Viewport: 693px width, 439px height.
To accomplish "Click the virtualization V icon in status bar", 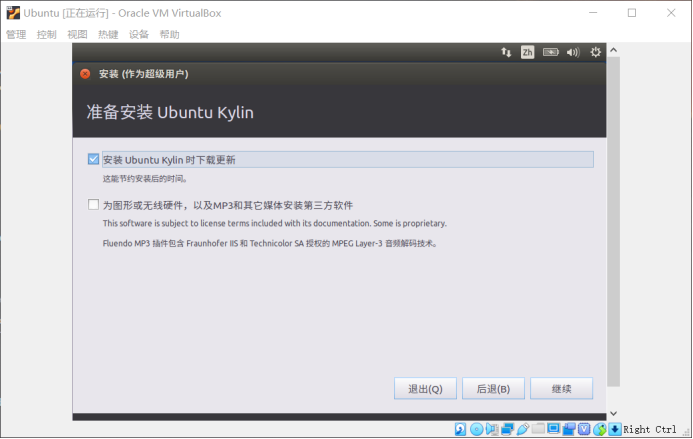I will click(584, 429).
